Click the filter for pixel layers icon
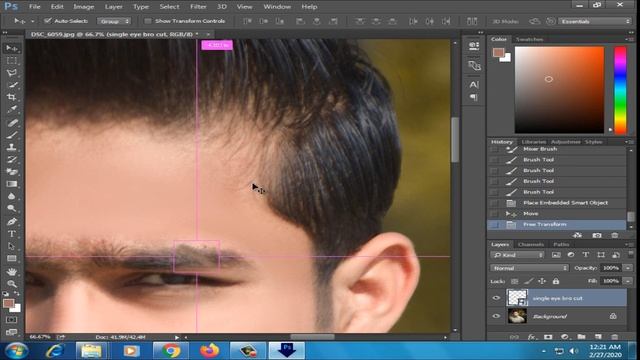 click(x=556, y=255)
